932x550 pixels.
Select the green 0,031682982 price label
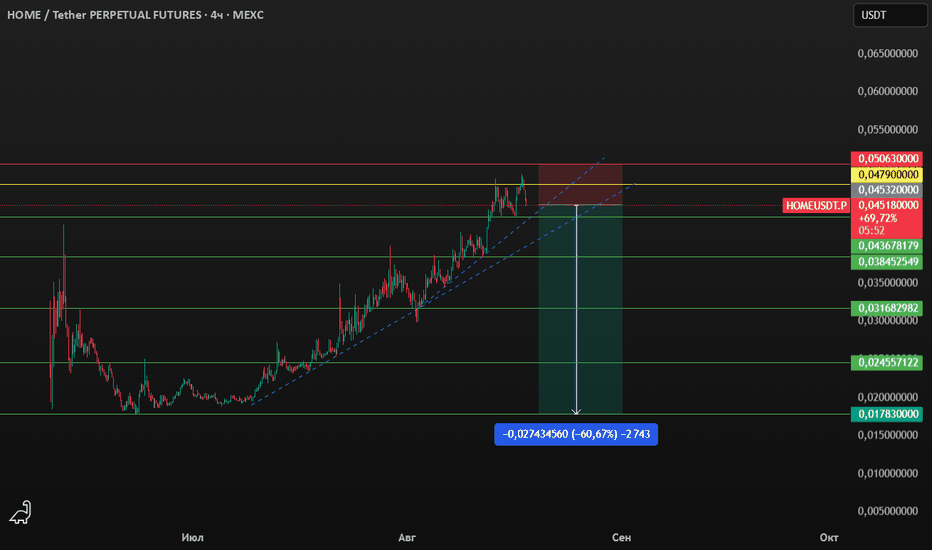(887, 308)
